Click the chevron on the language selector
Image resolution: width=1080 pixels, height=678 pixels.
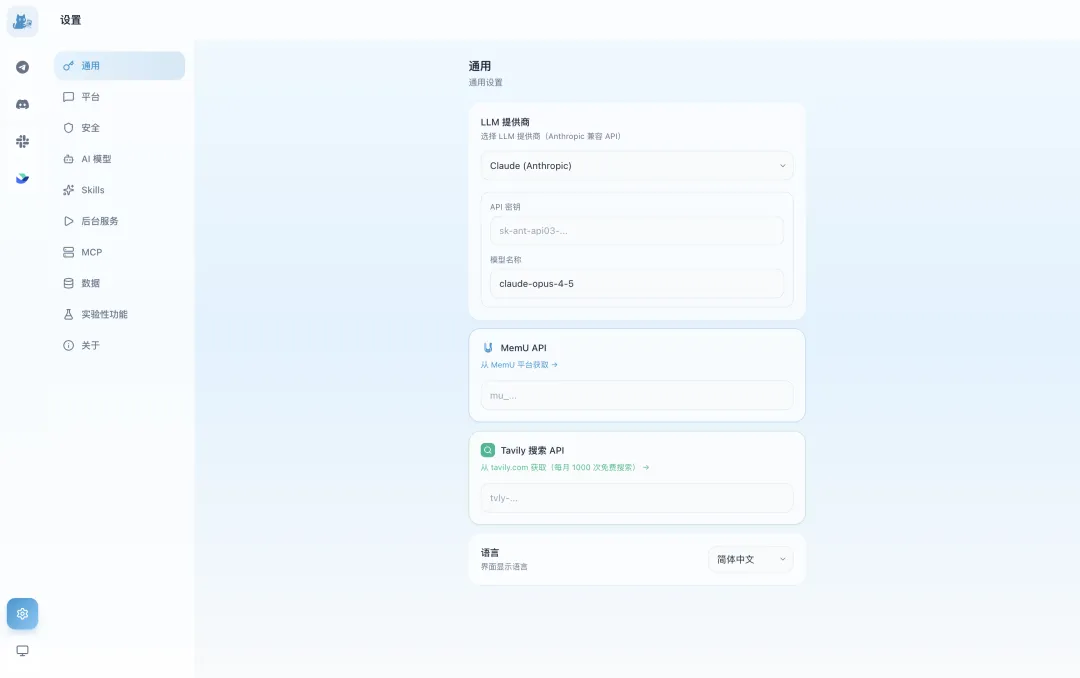pos(783,559)
